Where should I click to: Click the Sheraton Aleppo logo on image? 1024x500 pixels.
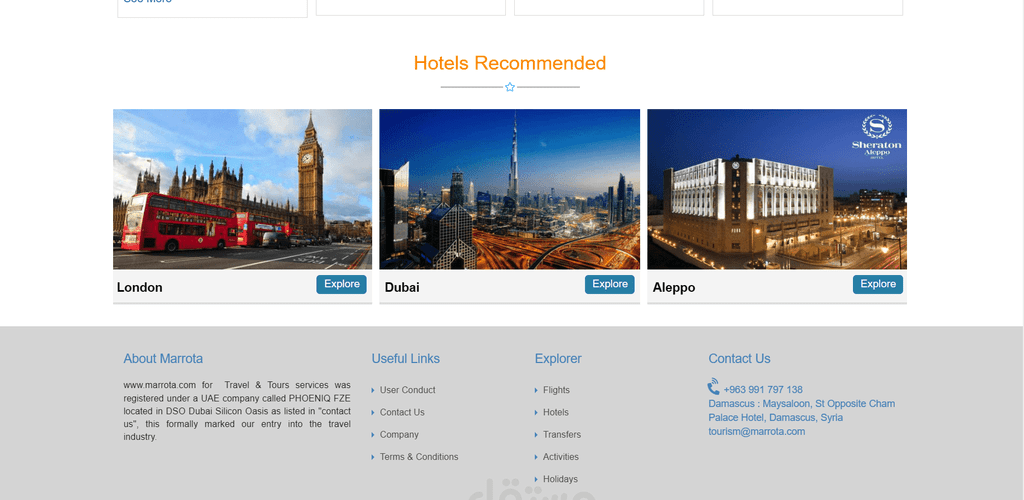(x=876, y=136)
